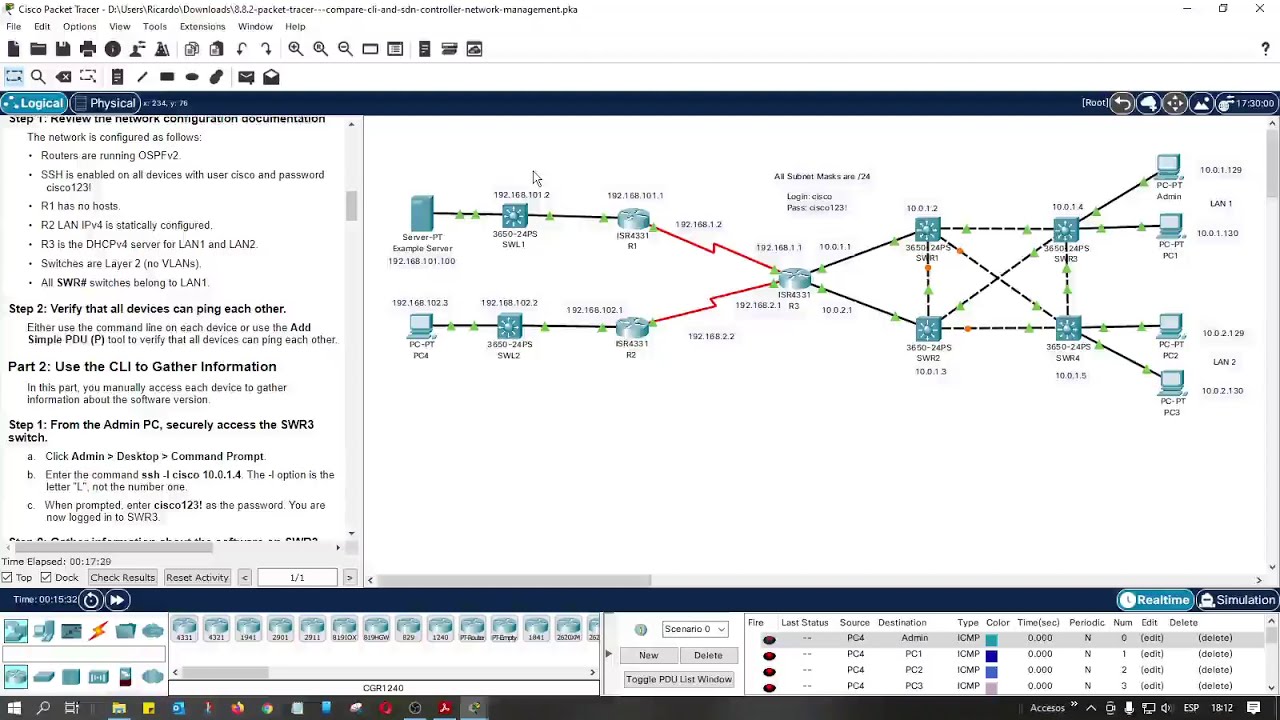Select the Connections lightning bolt category
Image resolution: width=1280 pixels, height=720 pixels.
click(x=98, y=631)
